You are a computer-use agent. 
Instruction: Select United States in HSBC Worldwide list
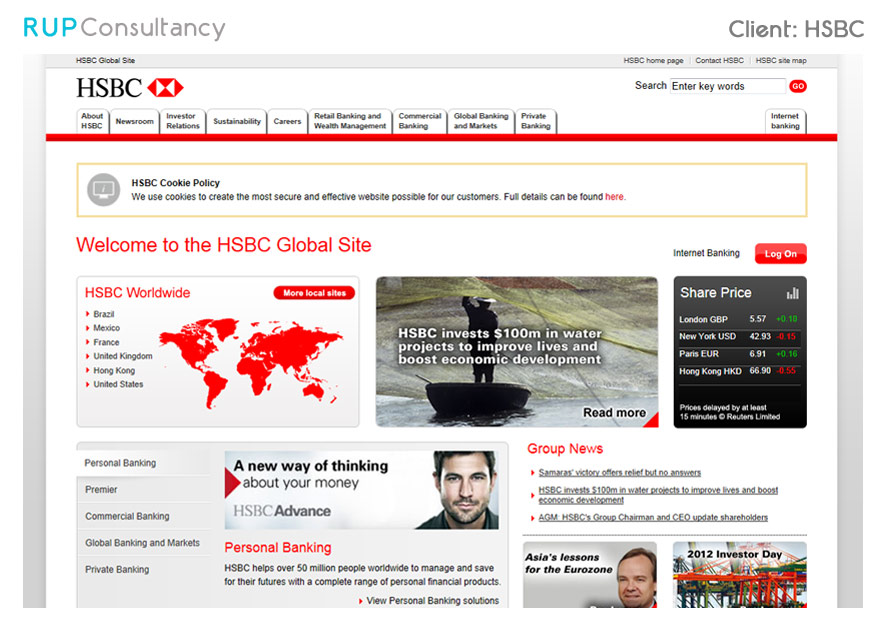click(118, 384)
